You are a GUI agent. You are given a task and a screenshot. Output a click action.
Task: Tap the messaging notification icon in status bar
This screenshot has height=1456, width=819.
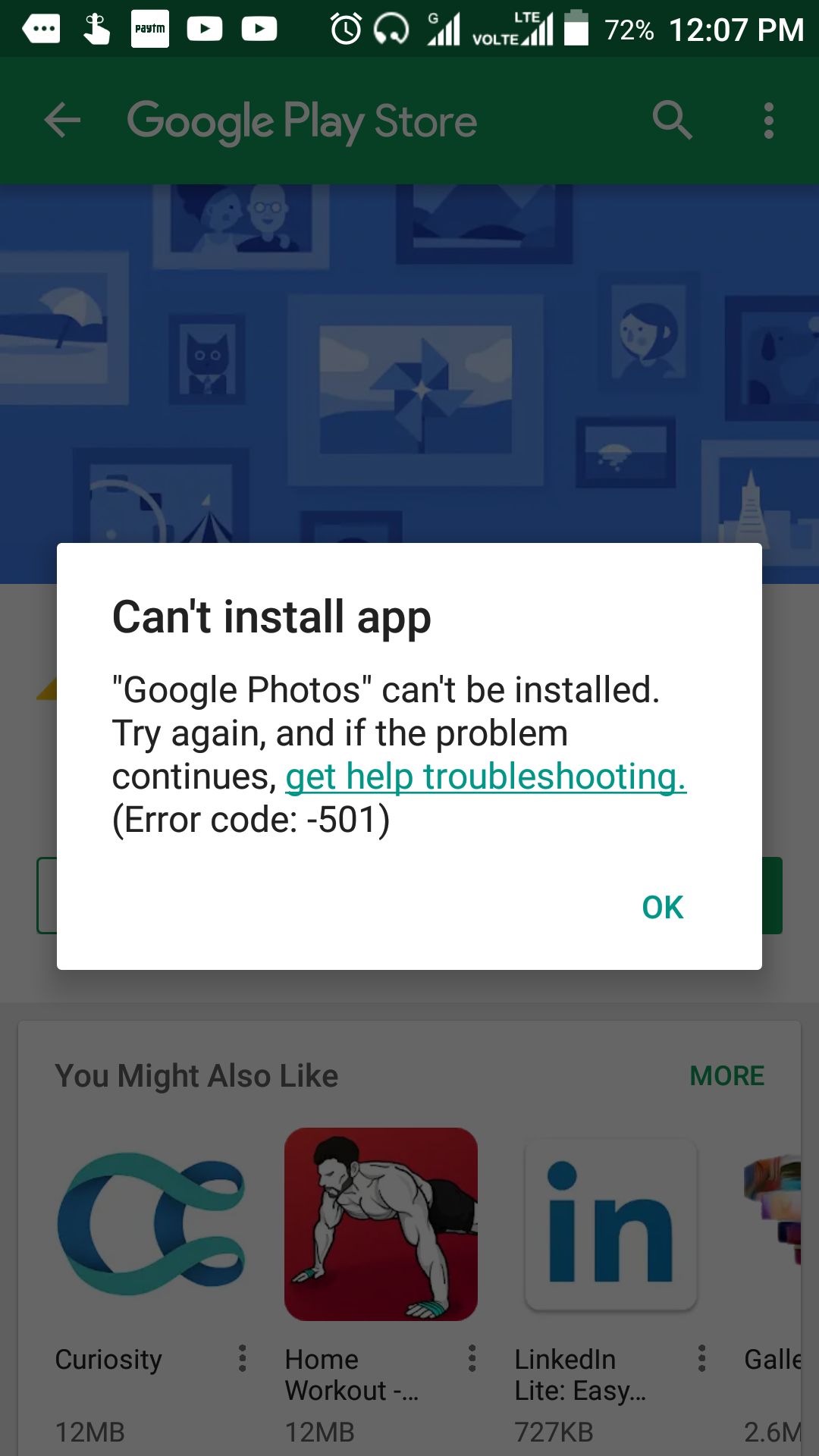41,29
